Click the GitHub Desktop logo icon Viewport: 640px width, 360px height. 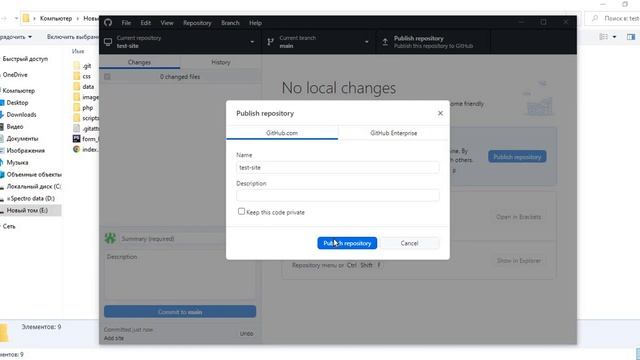click(x=108, y=23)
